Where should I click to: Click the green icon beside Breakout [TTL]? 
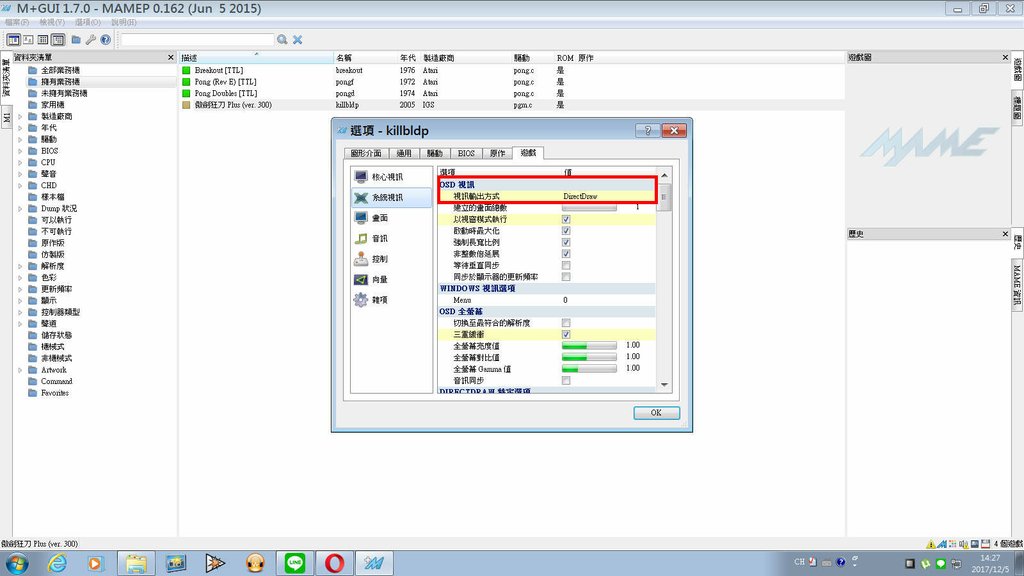(x=186, y=70)
